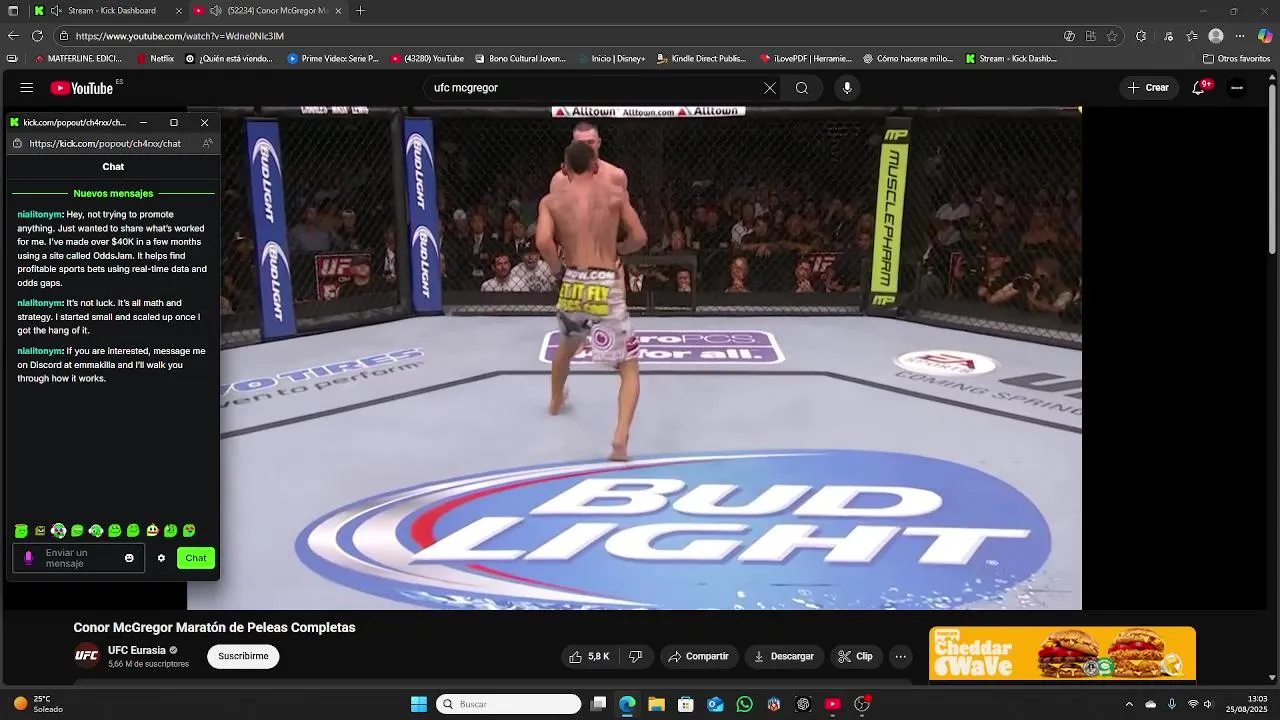The height and width of the screenshot is (720, 1280).
Task: Subscribe to UFC Eurasia with Suscribirme
Action: 243,657
